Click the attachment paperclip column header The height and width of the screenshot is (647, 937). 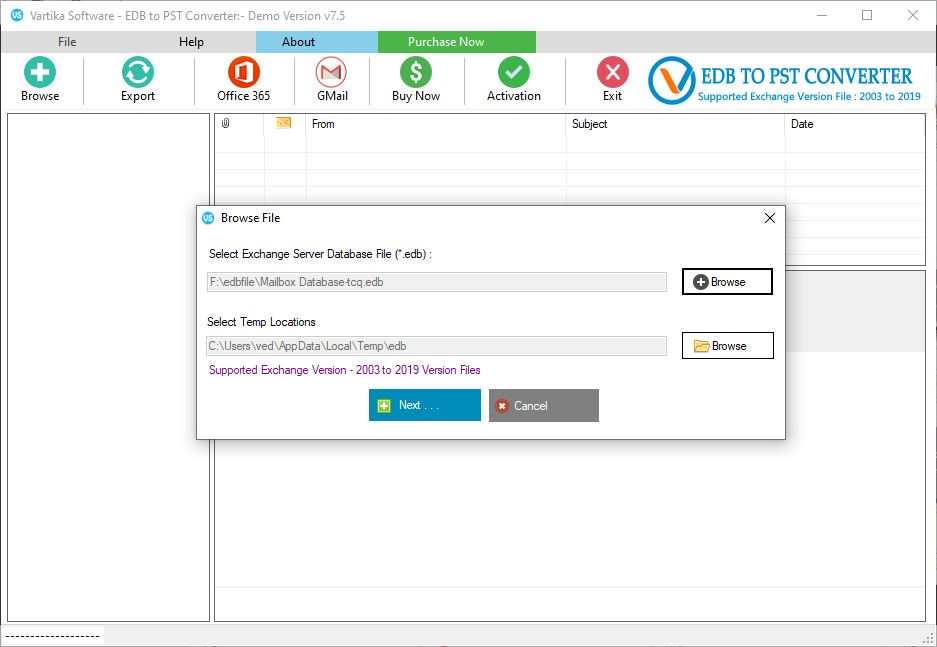(x=225, y=123)
